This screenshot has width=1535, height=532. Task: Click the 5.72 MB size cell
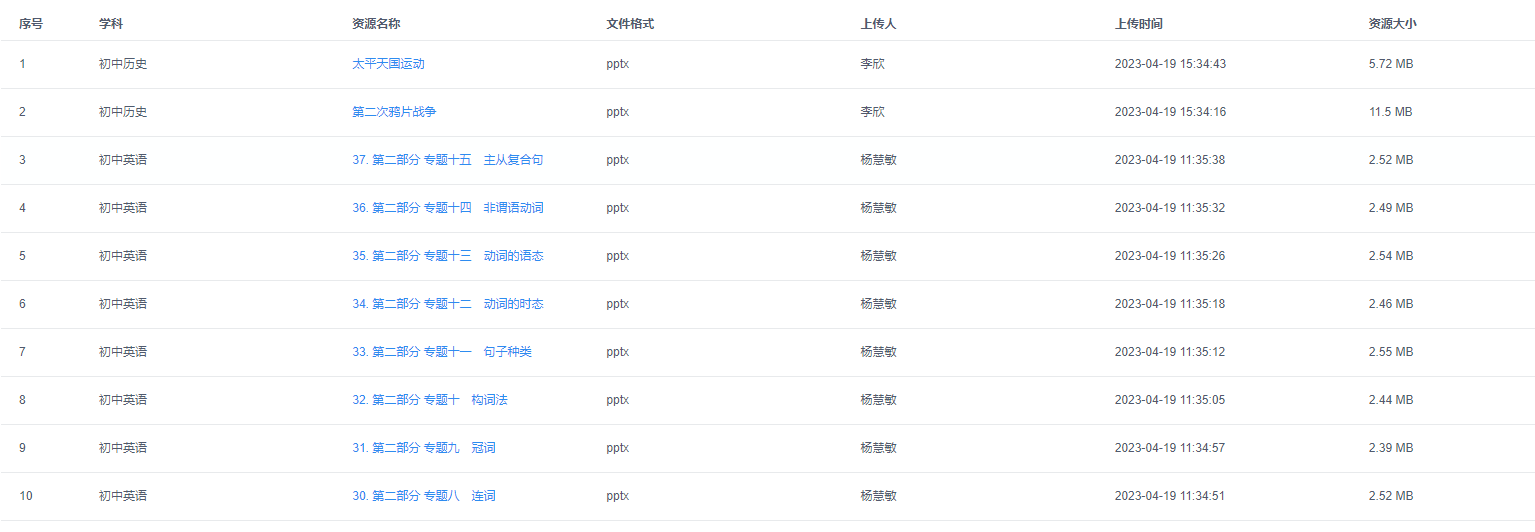tap(1390, 64)
